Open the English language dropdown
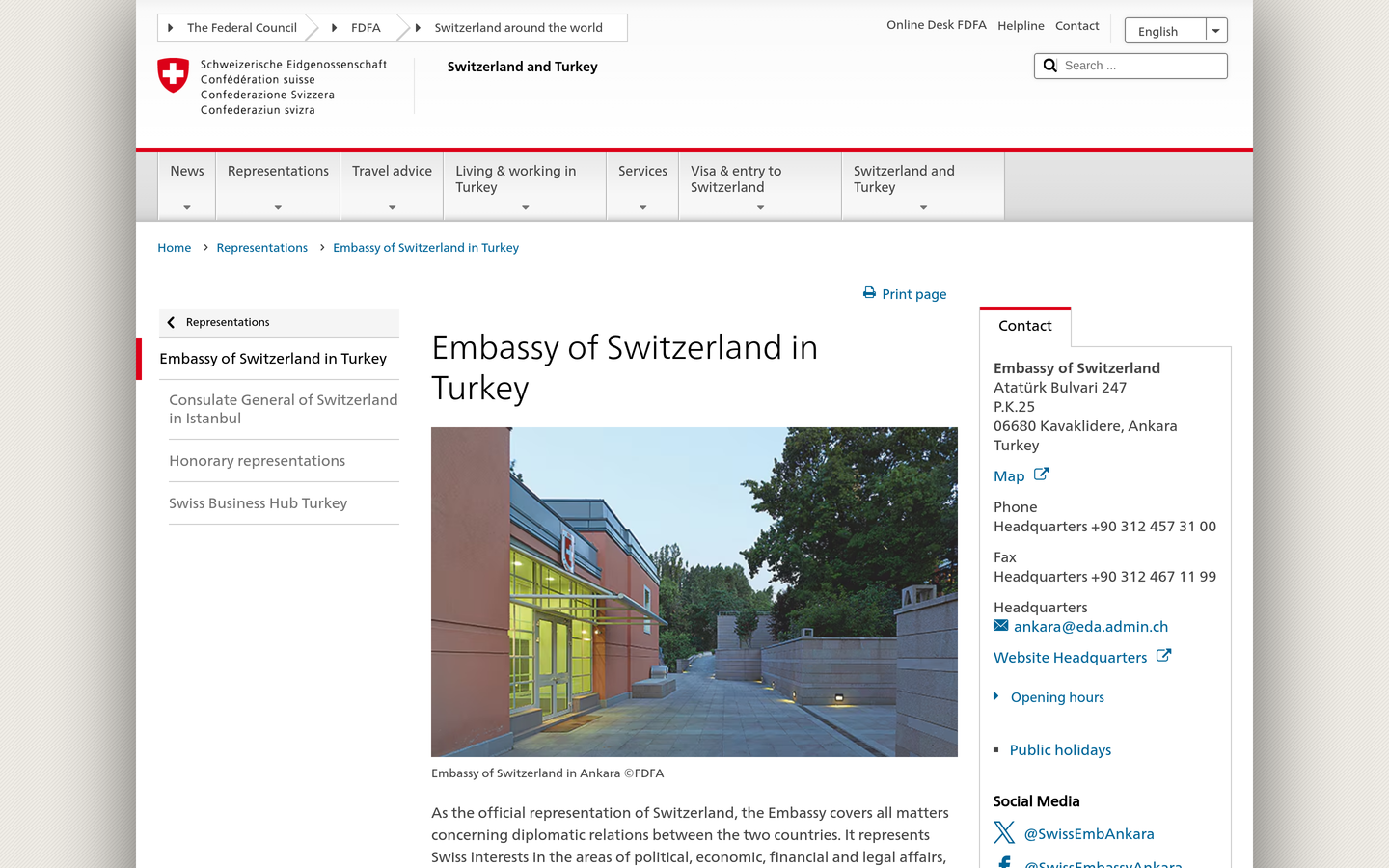 tap(1176, 31)
